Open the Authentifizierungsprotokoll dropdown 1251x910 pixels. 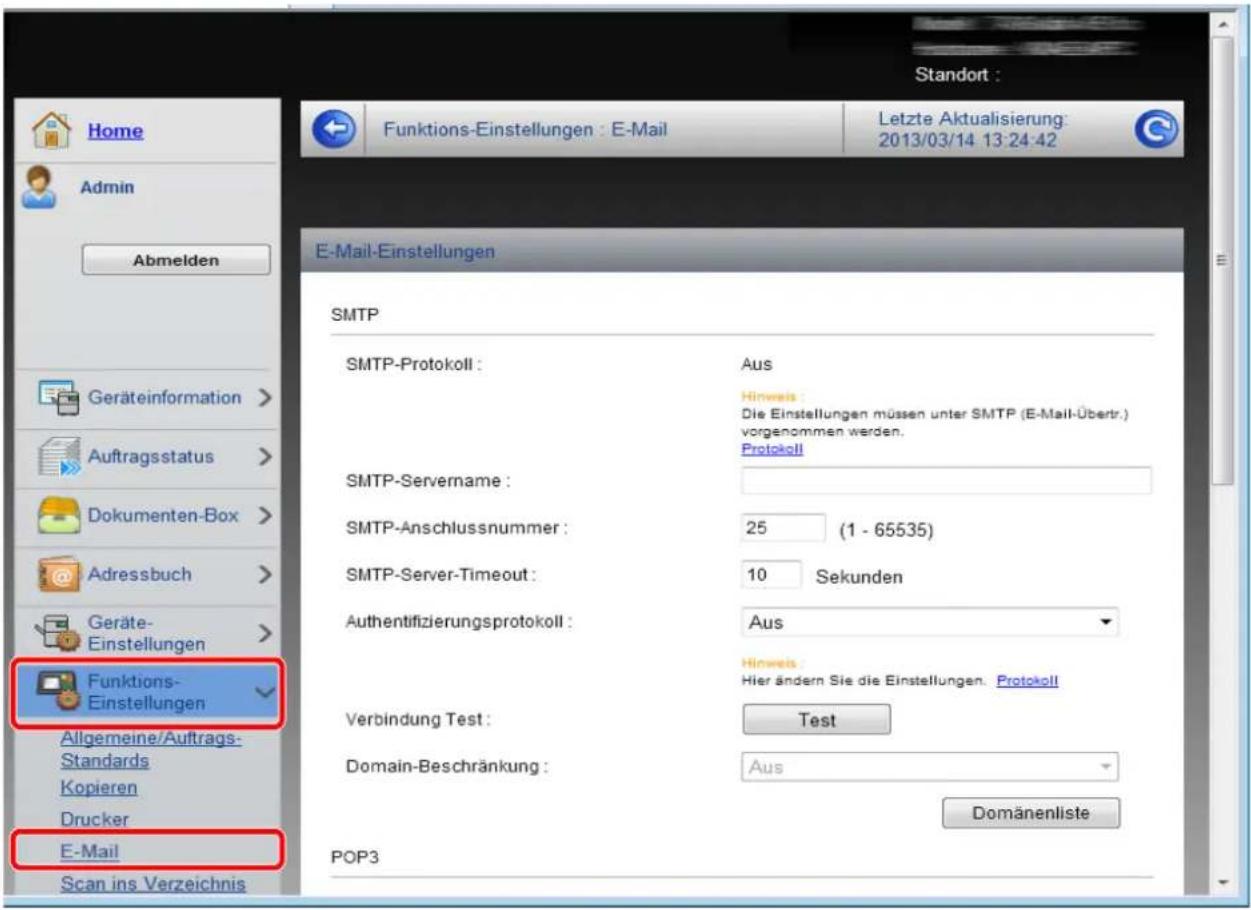[929, 622]
